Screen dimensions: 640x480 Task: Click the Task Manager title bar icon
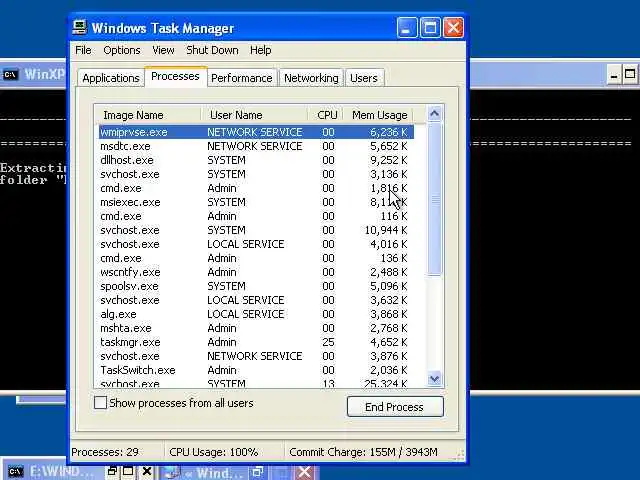[80, 28]
